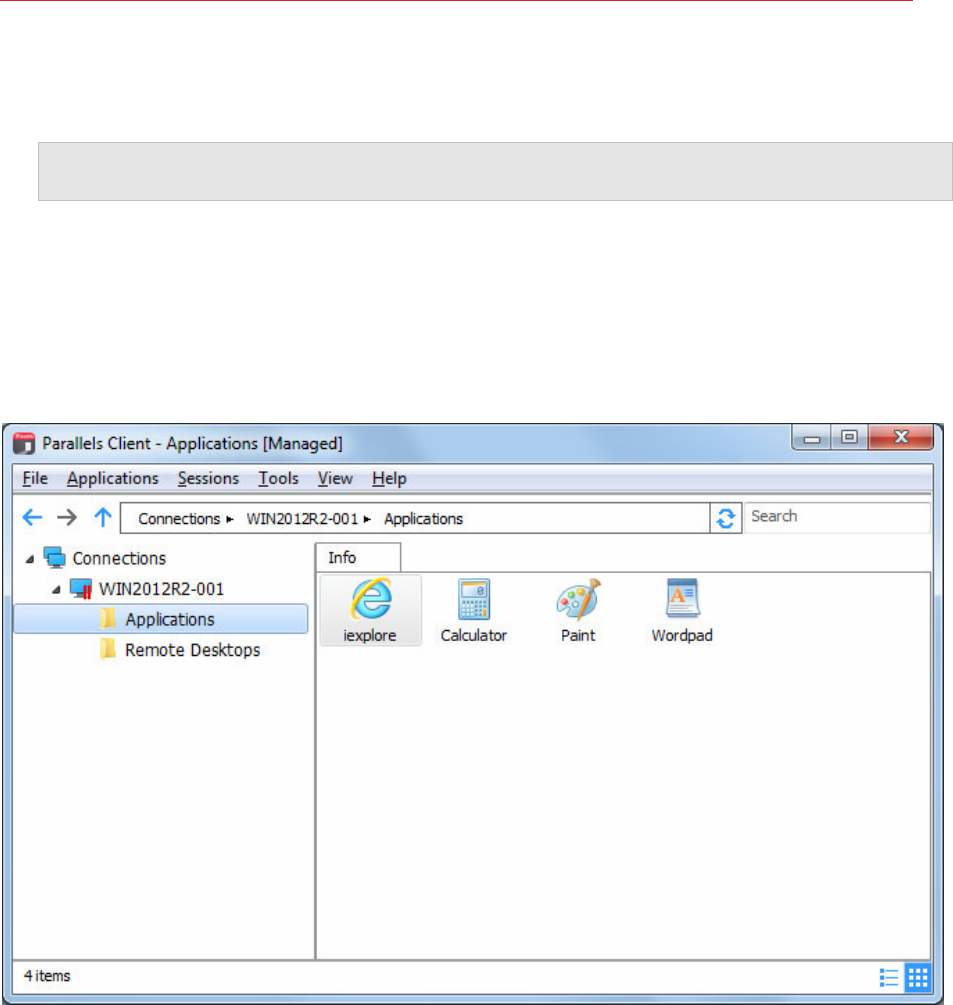953x1005 pixels.
Task: Collapse the WIN2012R2-001 tree node
Action: [56, 590]
